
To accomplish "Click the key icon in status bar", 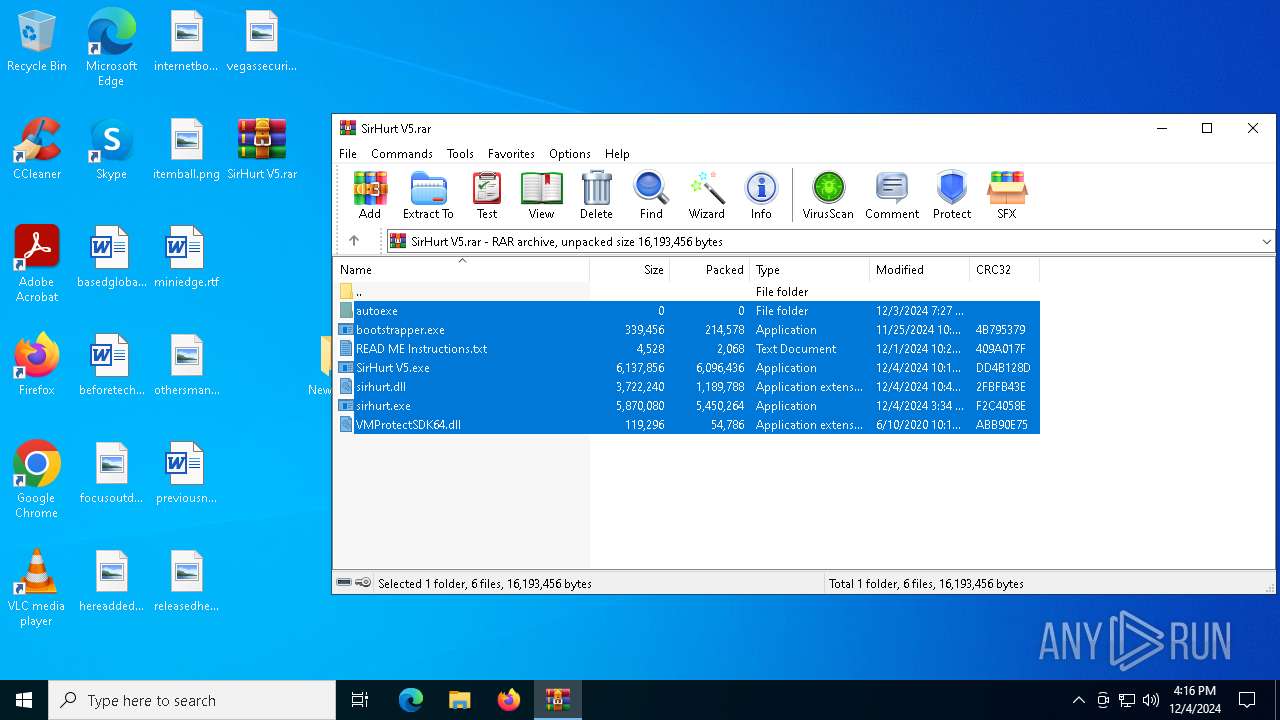I will tap(363, 583).
